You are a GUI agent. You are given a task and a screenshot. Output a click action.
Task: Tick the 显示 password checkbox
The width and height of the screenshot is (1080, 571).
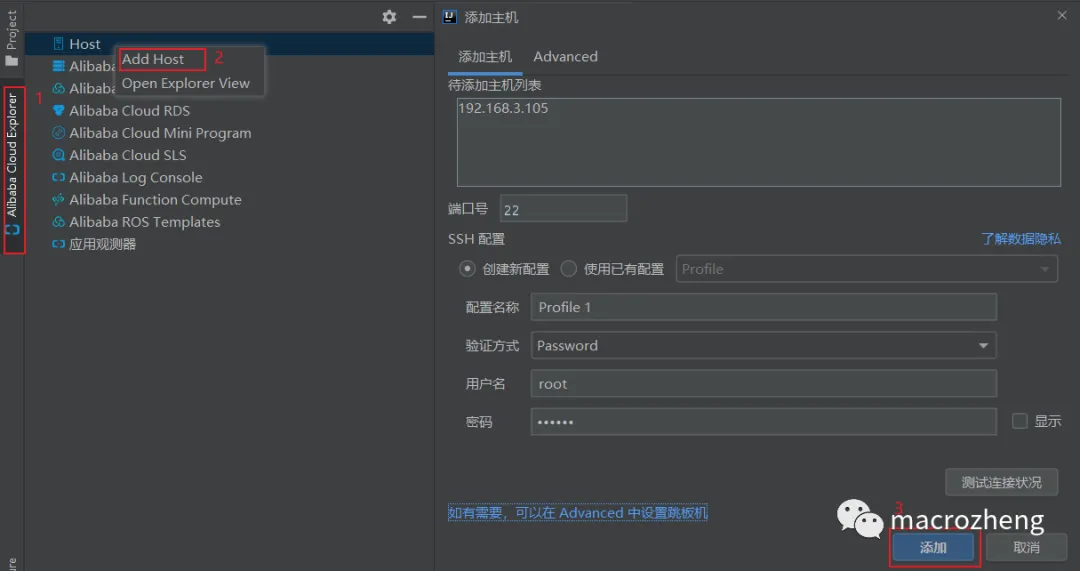(1019, 421)
